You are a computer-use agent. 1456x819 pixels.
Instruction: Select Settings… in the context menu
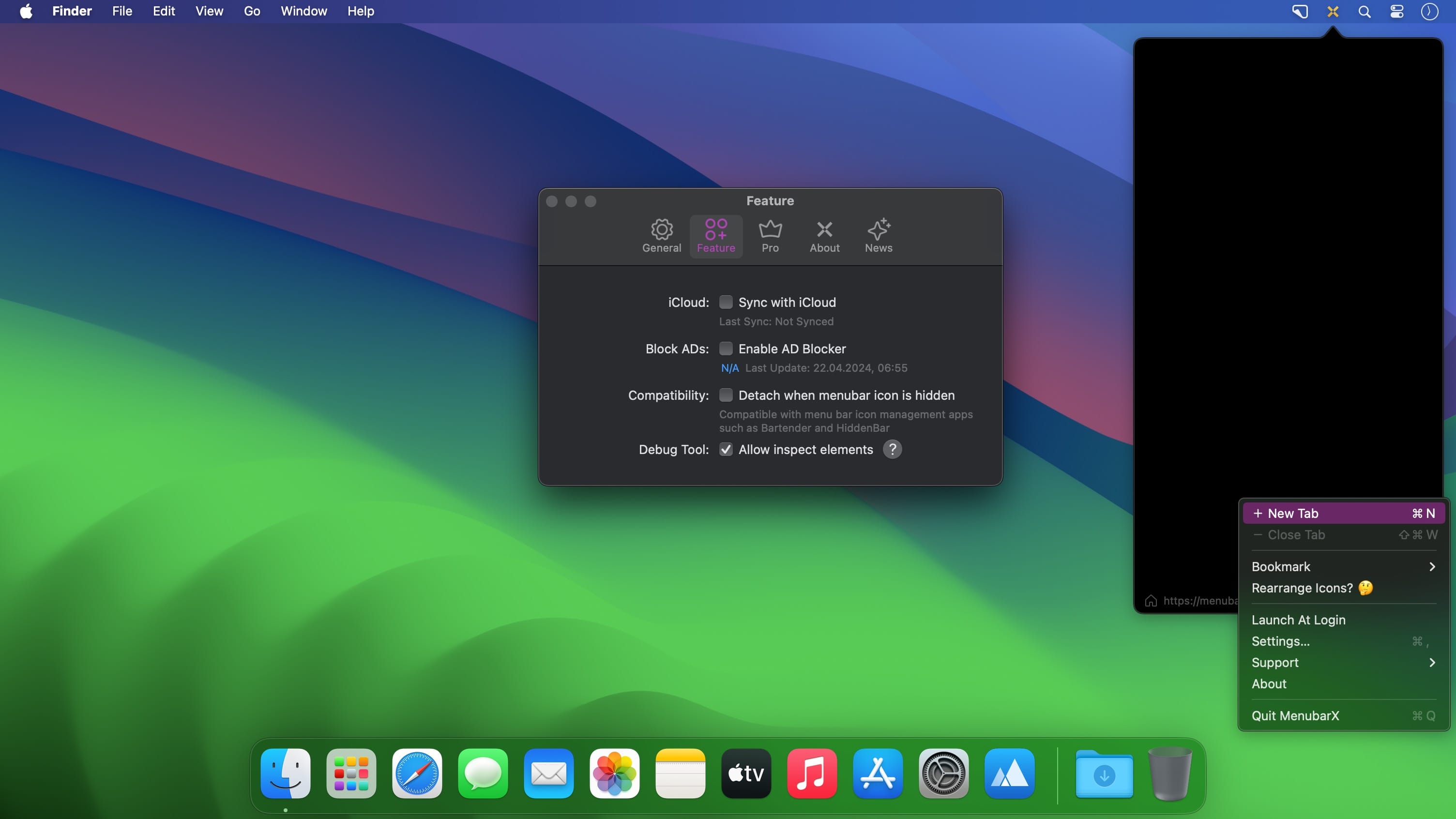point(1344,641)
